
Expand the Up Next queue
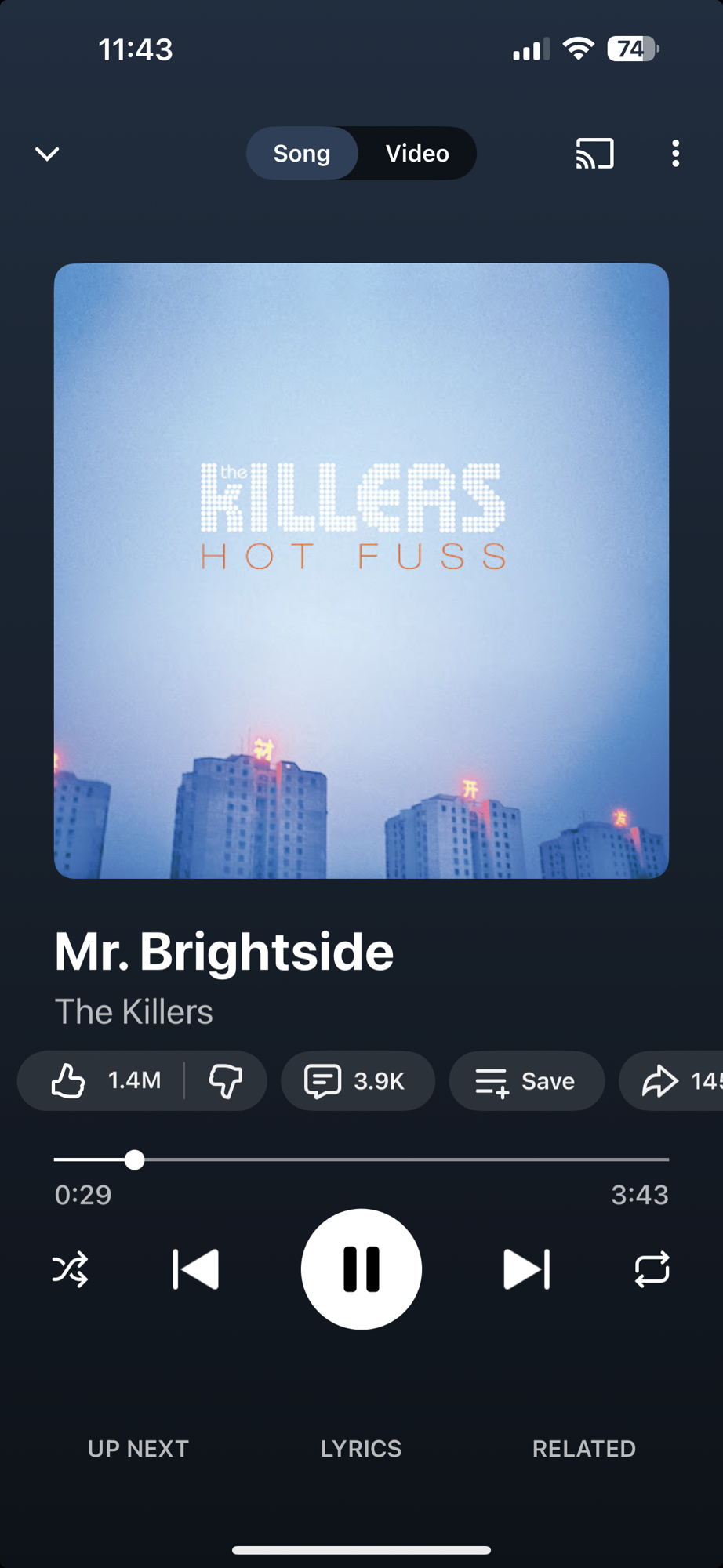click(138, 1448)
